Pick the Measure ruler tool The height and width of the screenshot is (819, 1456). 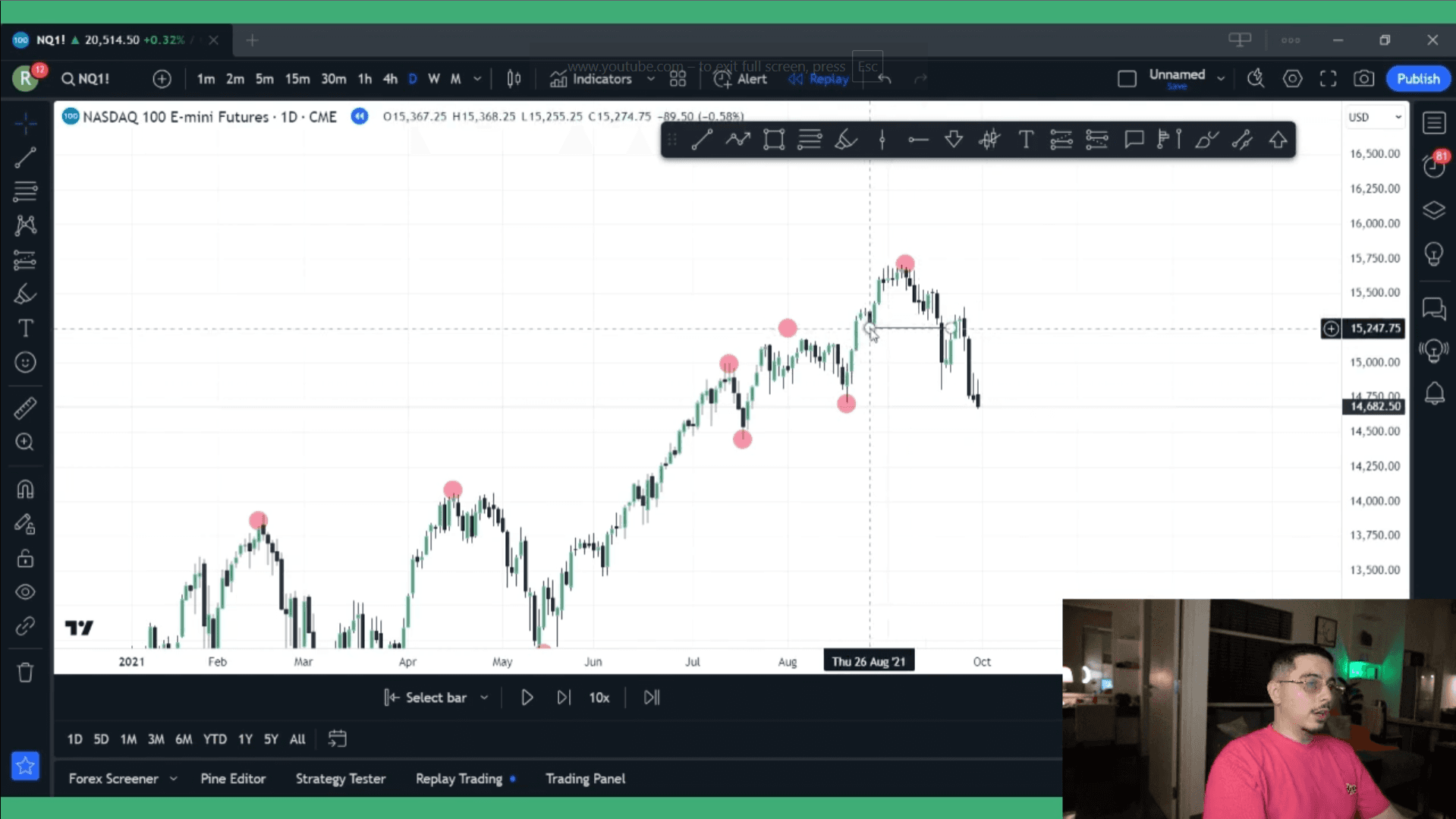(x=26, y=408)
